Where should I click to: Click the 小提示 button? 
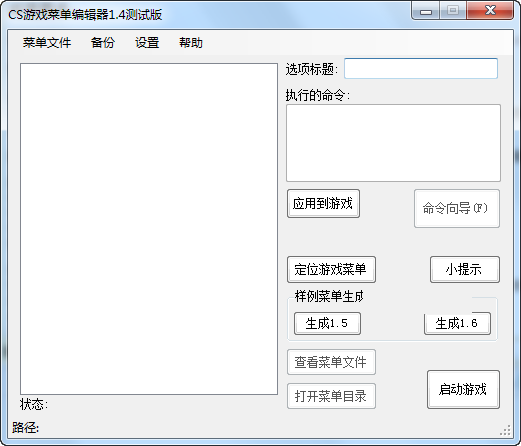[x=465, y=270]
